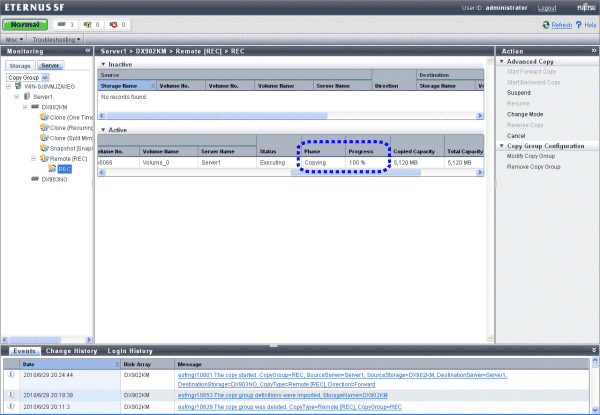This screenshot has width=600, height=415.
Task: Collapse the Action panel with double arrow
Action: click(x=594, y=50)
